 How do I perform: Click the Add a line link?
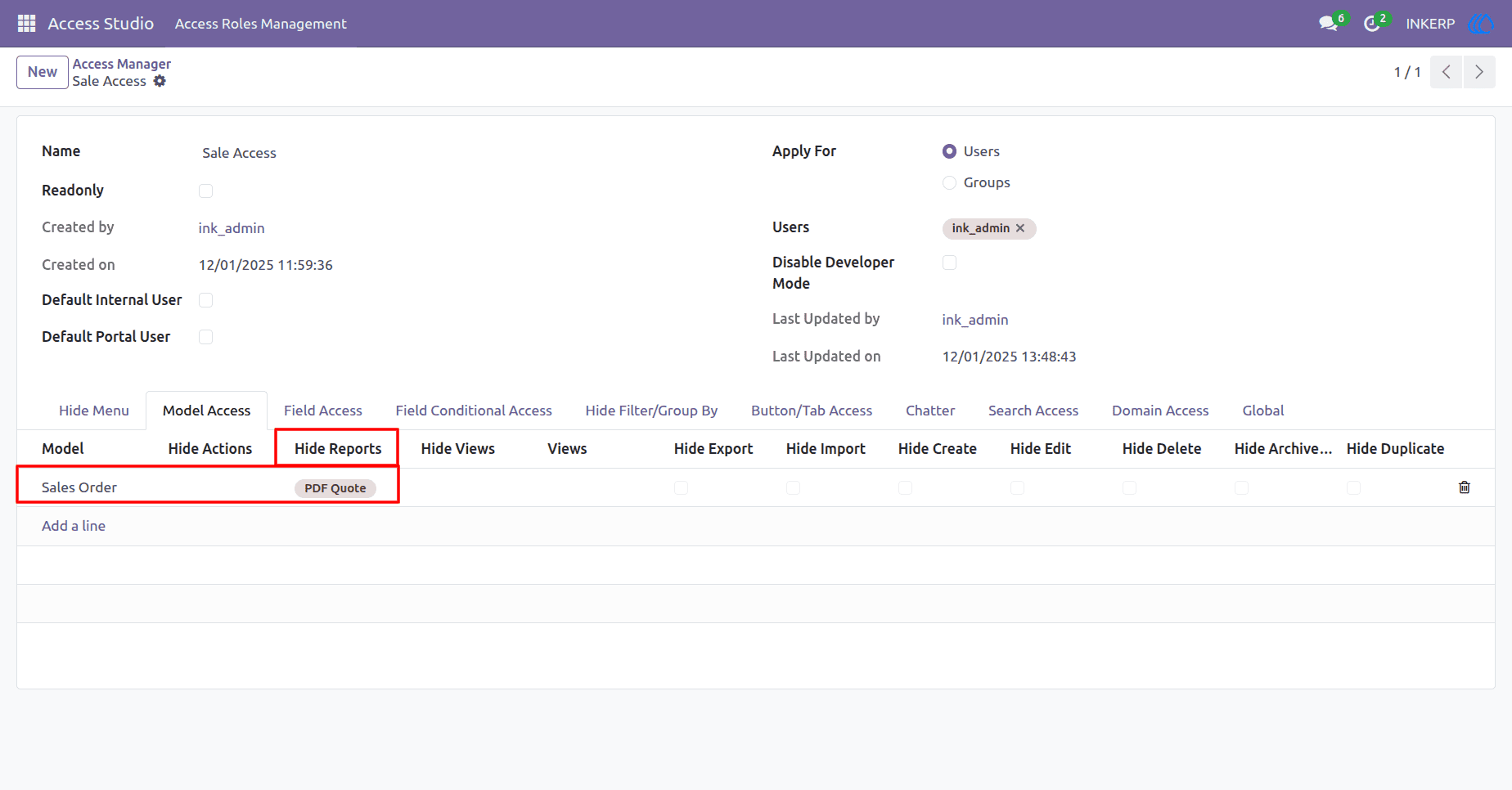tap(74, 526)
